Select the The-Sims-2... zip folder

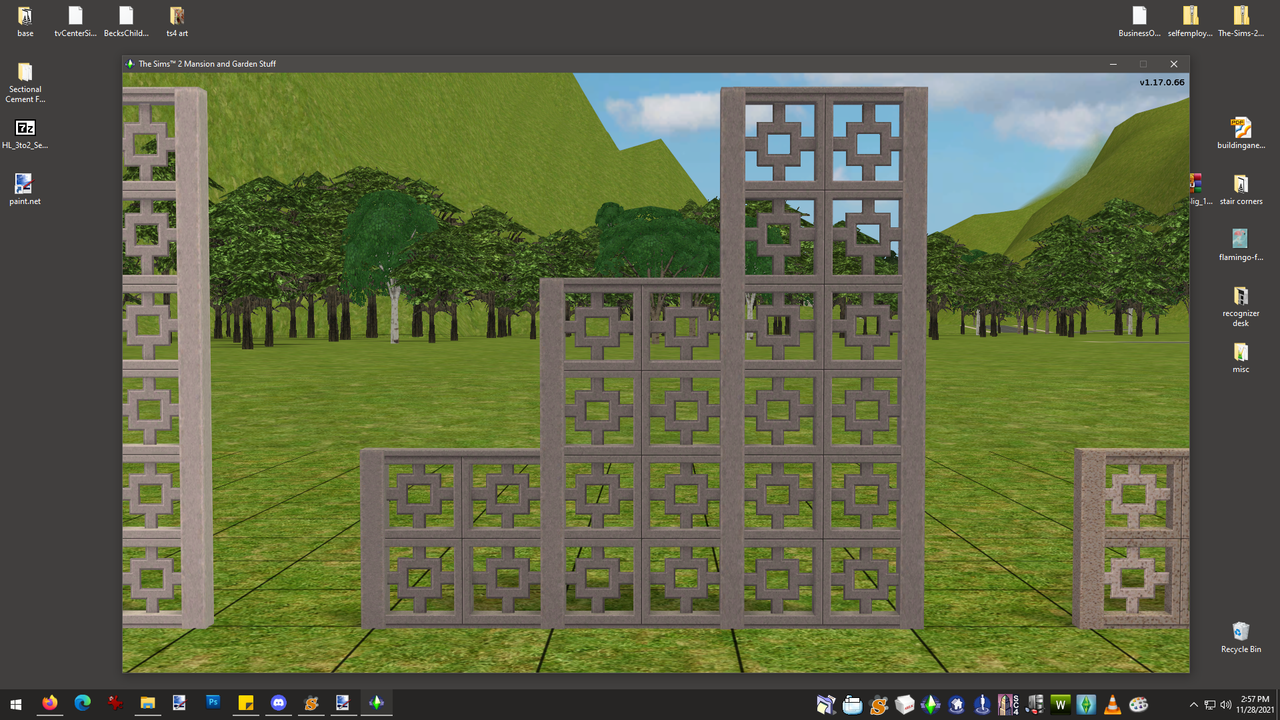point(1241,22)
